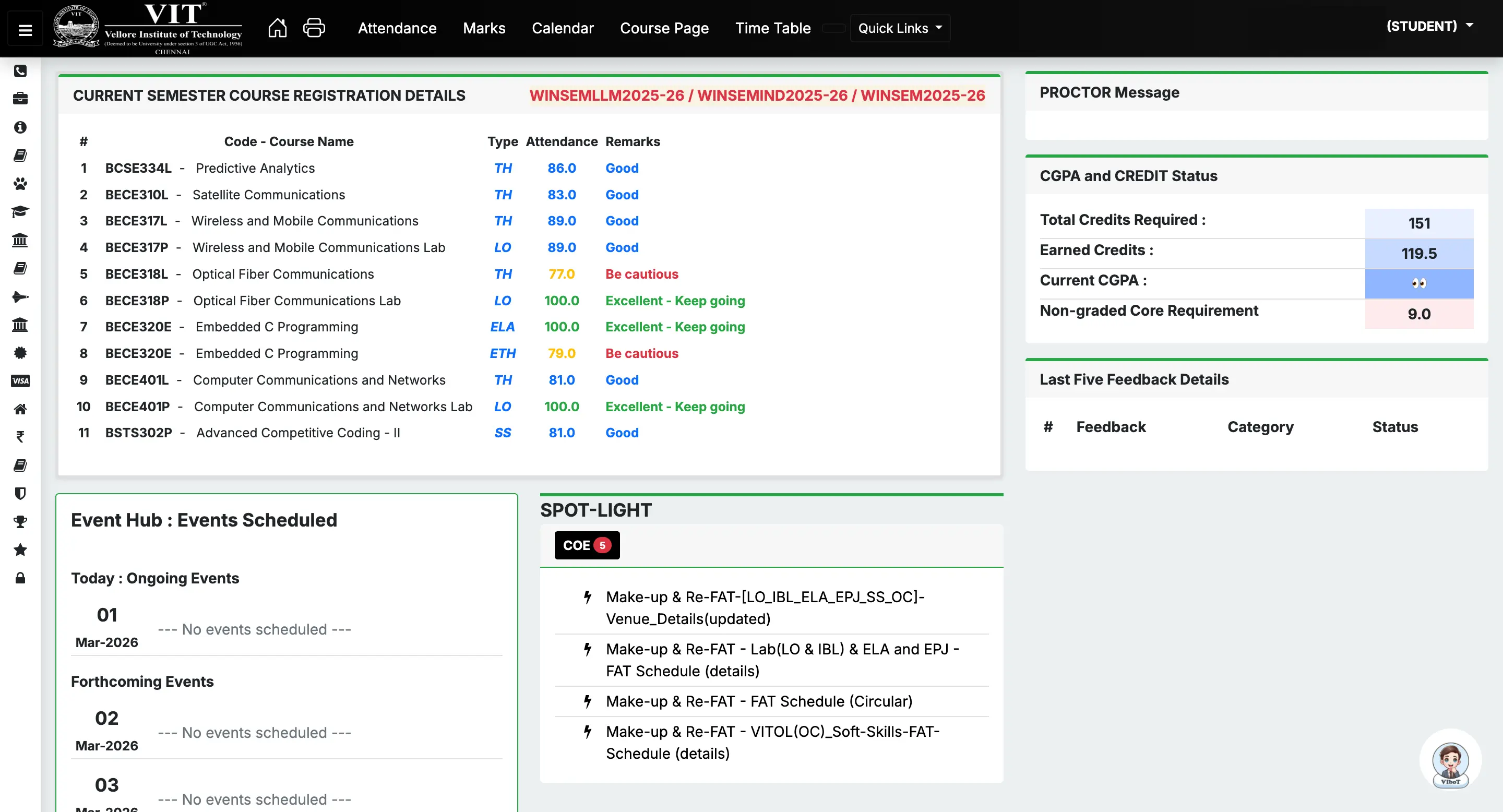Click the rupee symbol sidebar icon

pos(20,437)
